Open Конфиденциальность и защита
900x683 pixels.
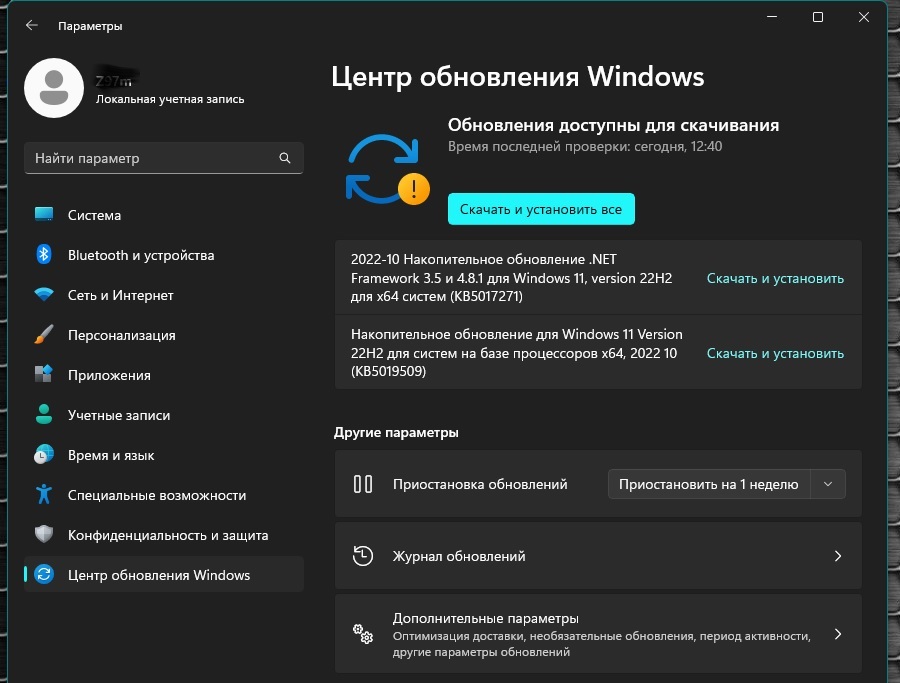[x=164, y=535]
